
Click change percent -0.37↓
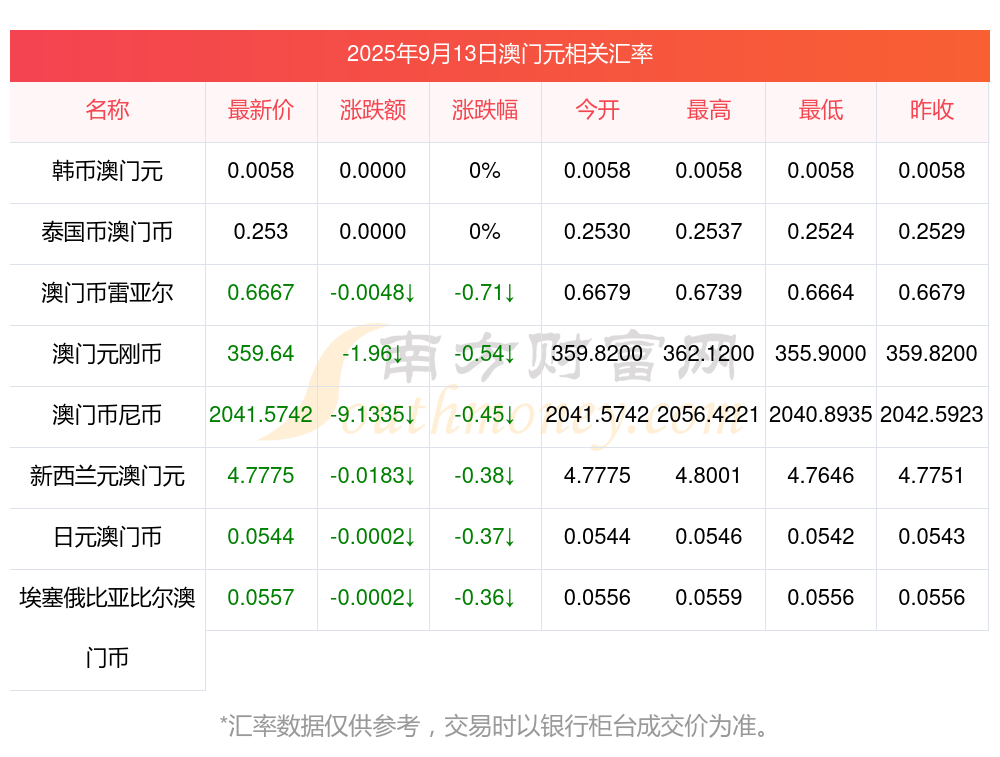pos(485,536)
